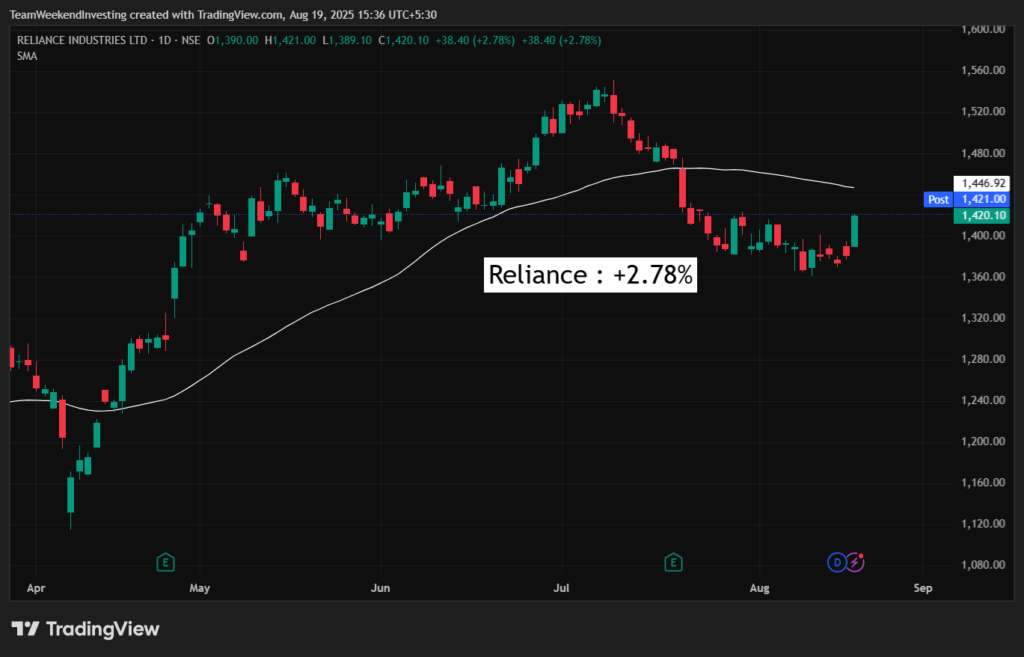Click the 1,080.00 price axis label
1024x657 pixels.
tap(983, 565)
